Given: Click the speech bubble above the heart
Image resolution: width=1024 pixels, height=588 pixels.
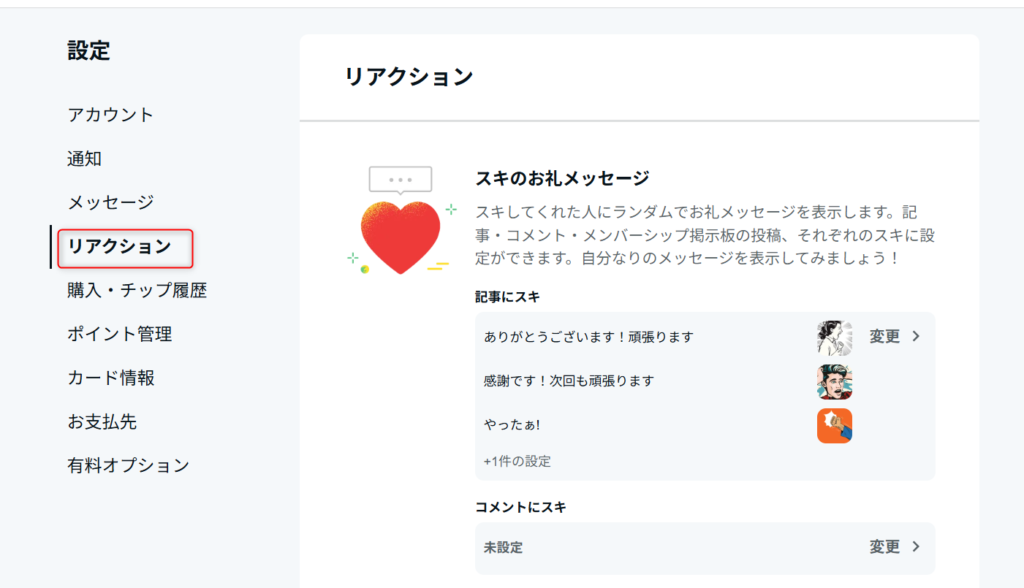Looking at the screenshot, I should click(400, 180).
